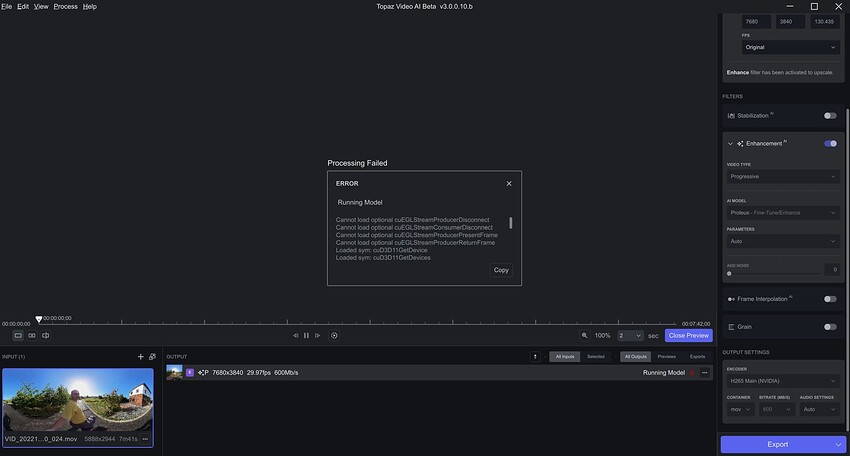Click the select-all inputs icon beside plus
This screenshot has height=456, width=850.
[x=152, y=357]
